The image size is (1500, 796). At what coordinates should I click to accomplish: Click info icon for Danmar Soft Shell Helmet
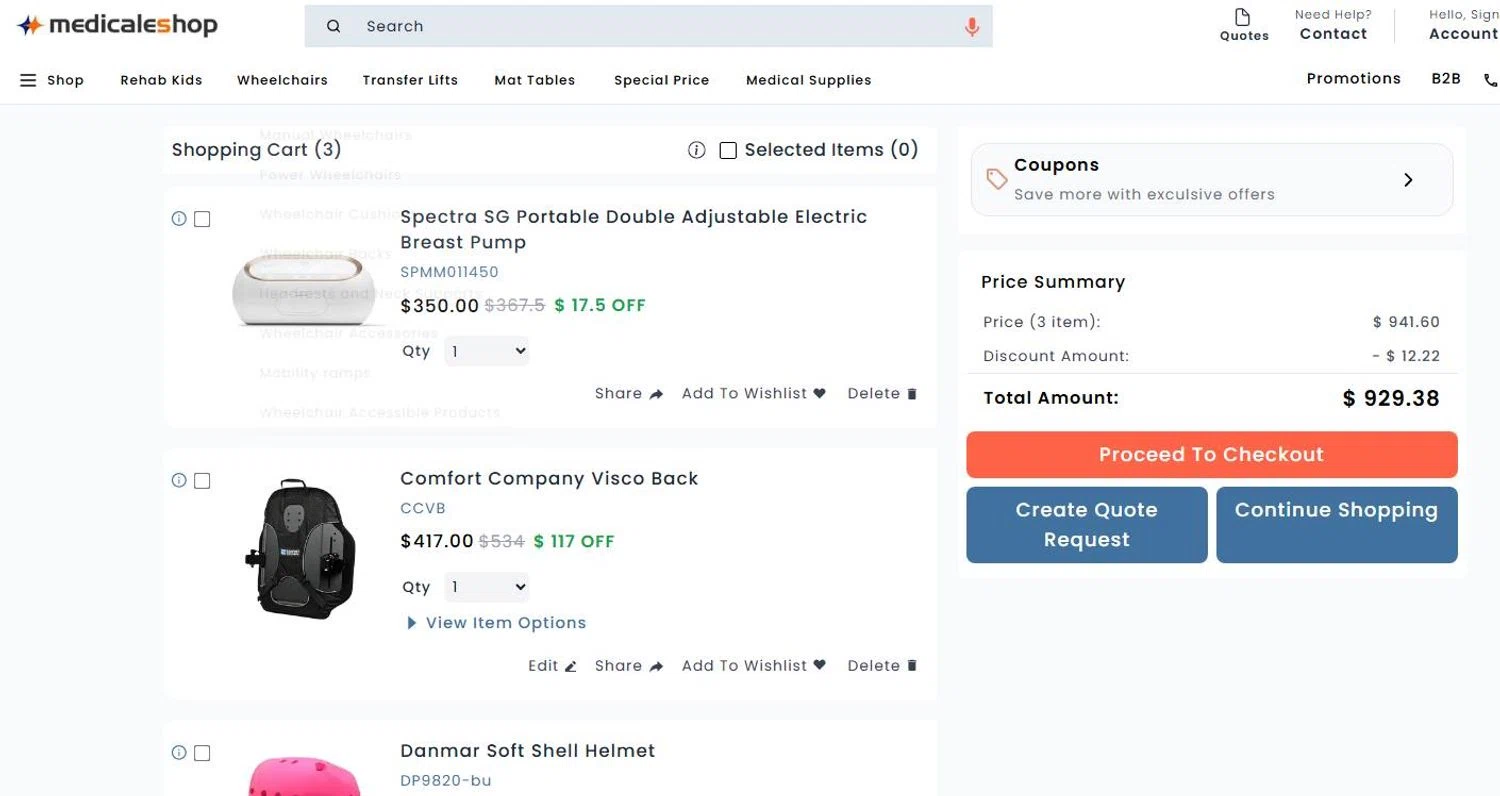(x=179, y=753)
